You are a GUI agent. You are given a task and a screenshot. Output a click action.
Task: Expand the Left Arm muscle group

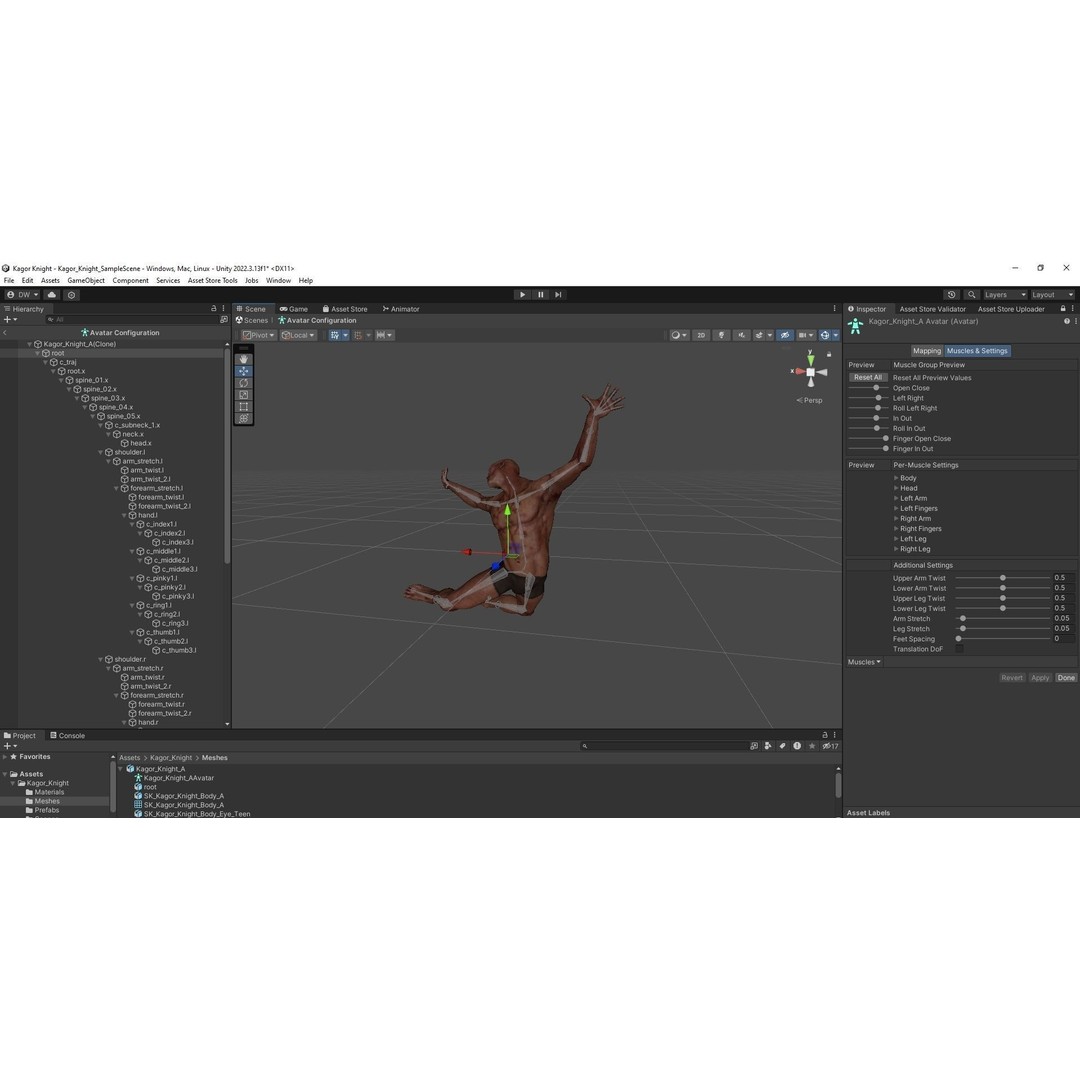896,499
